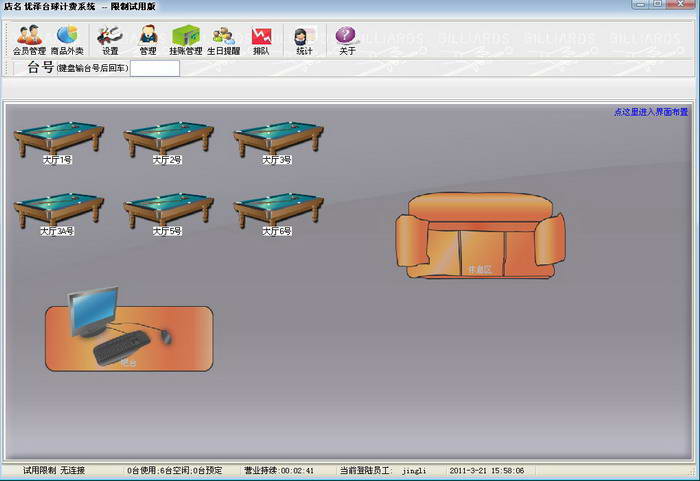Open 会员管理 member management icon

(29, 40)
